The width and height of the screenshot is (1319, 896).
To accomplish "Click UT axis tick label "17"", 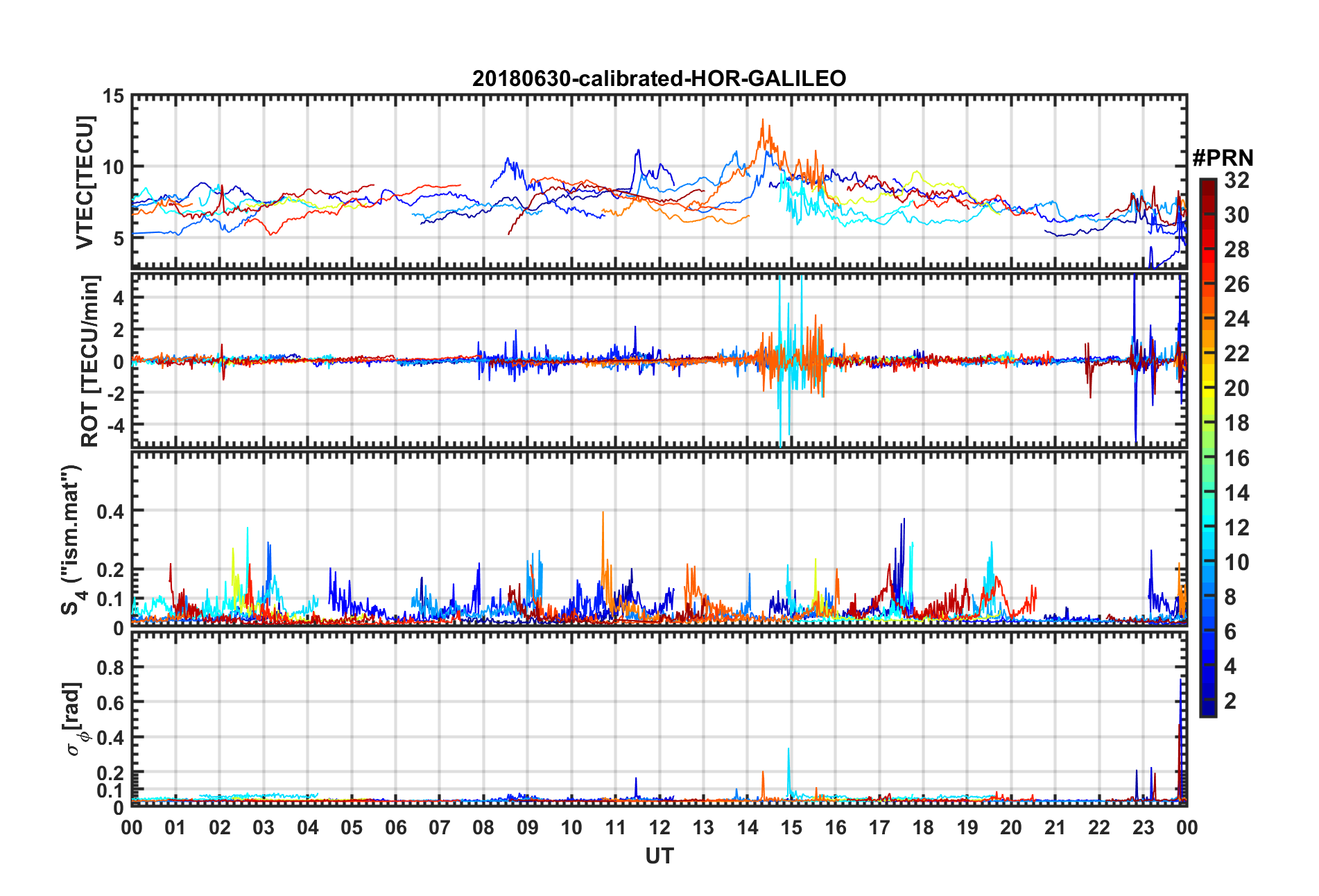I will tap(879, 827).
